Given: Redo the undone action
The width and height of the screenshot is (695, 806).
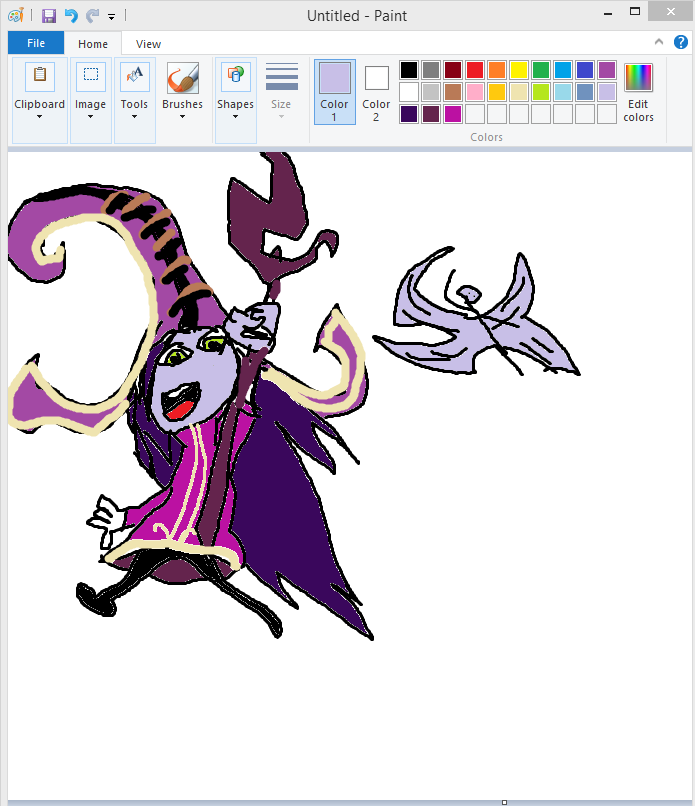Looking at the screenshot, I should pos(93,16).
